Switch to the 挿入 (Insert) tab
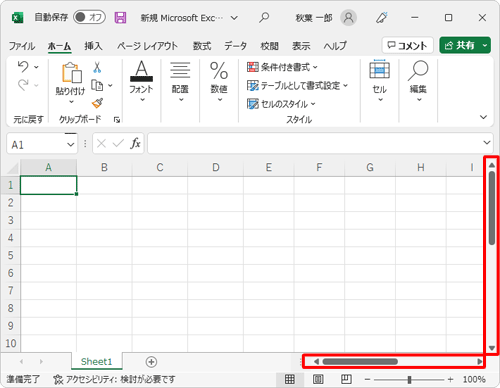Viewport: 500px width, 388px height. tap(93, 46)
